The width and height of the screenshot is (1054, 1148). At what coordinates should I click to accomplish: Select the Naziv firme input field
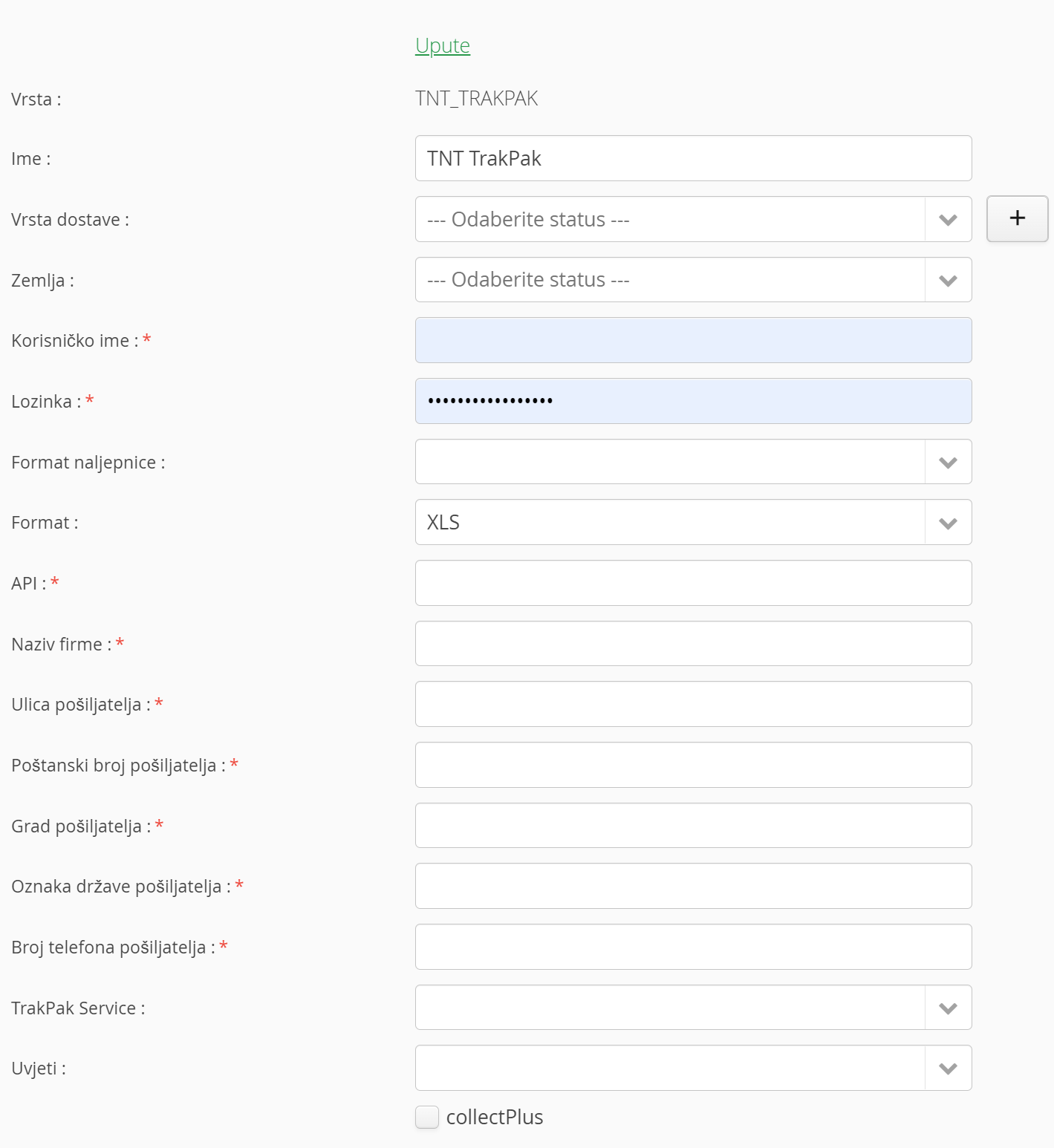click(x=693, y=644)
